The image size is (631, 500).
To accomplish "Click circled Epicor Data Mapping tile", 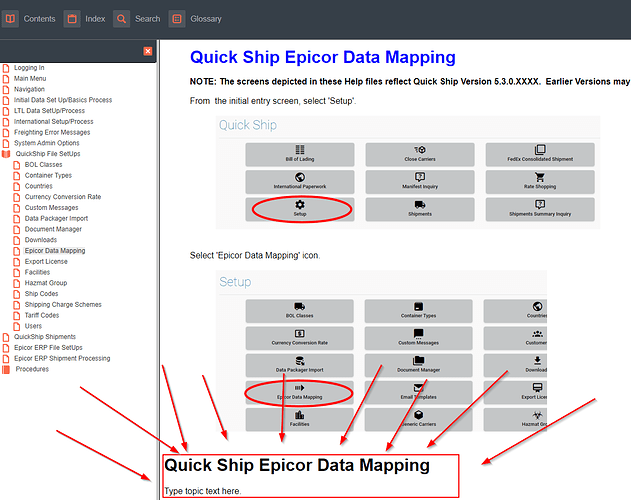I will [299, 392].
